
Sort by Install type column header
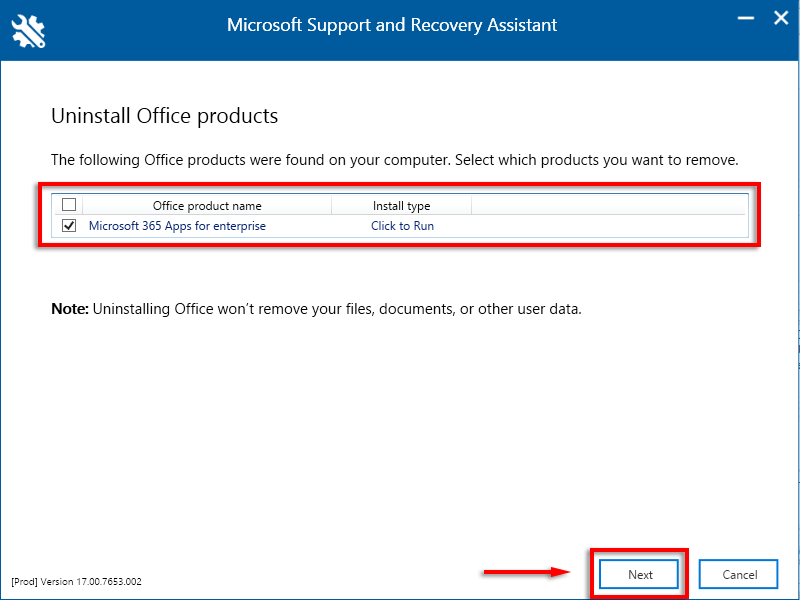[402, 206]
